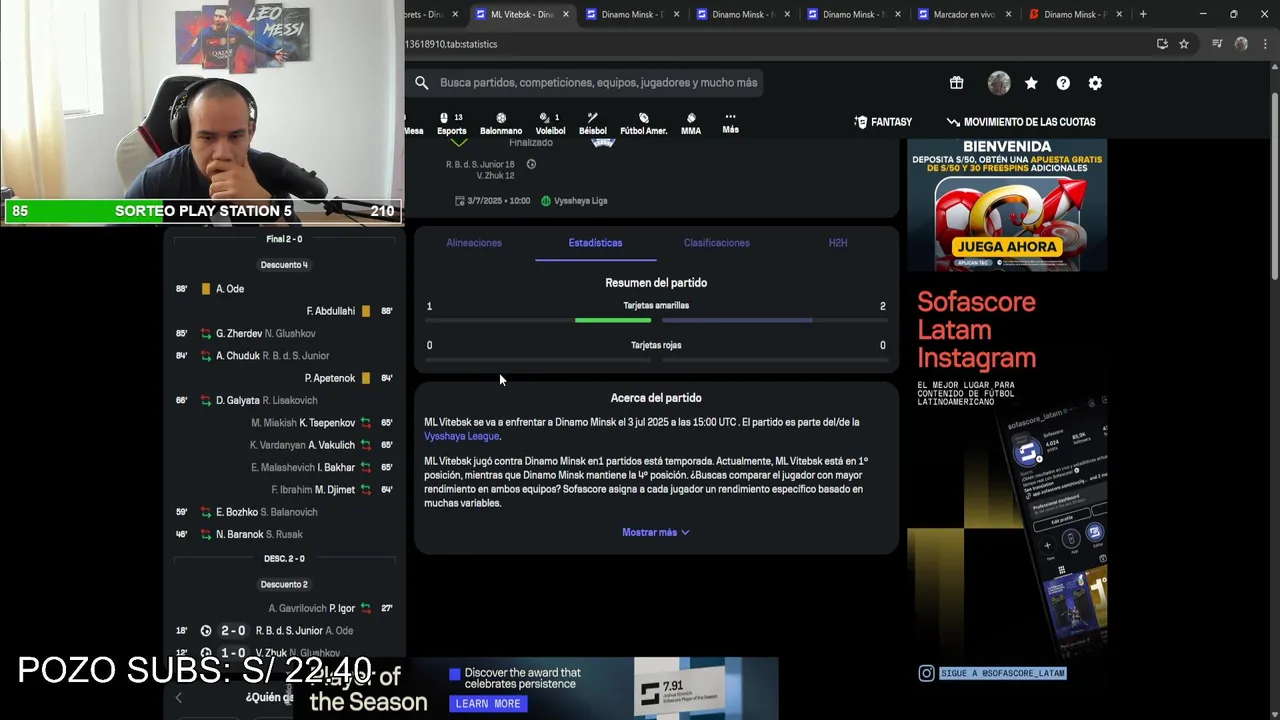Click substitution icon for G. Zherdev

[206, 333]
